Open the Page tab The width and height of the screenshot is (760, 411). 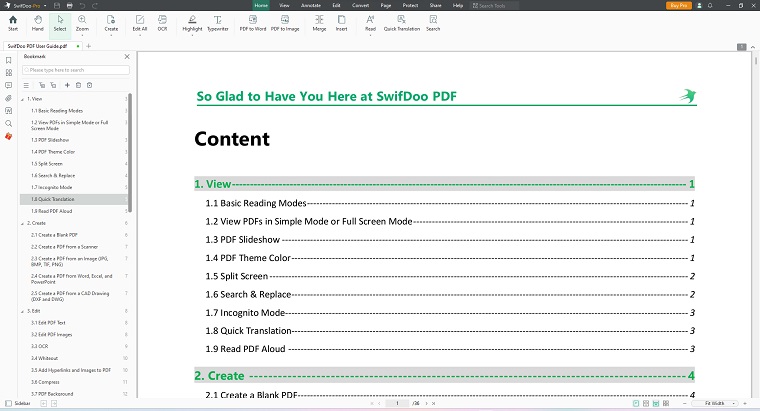(x=386, y=5)
